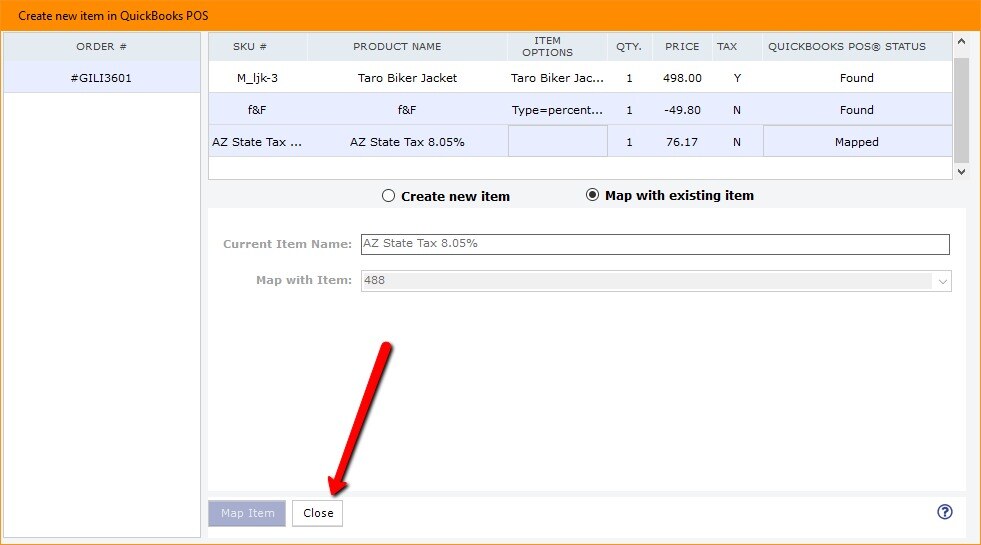Select the f&F discount product row
981x545 pixels.
(407, 110)
